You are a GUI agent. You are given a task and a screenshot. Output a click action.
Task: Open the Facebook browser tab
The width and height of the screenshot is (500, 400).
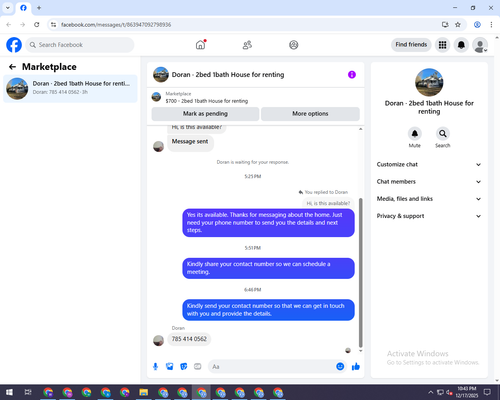point(23,8)
